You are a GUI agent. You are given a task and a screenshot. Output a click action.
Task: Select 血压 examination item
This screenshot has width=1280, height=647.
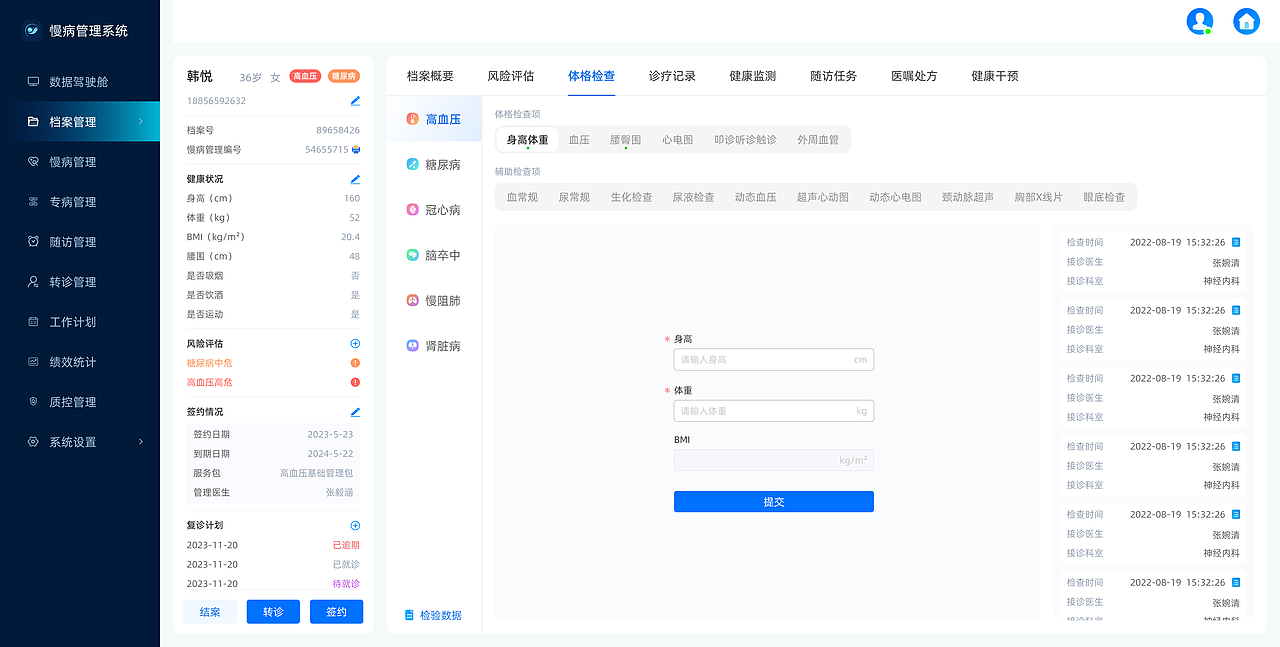pyautogui.click(x=579, y=140)
